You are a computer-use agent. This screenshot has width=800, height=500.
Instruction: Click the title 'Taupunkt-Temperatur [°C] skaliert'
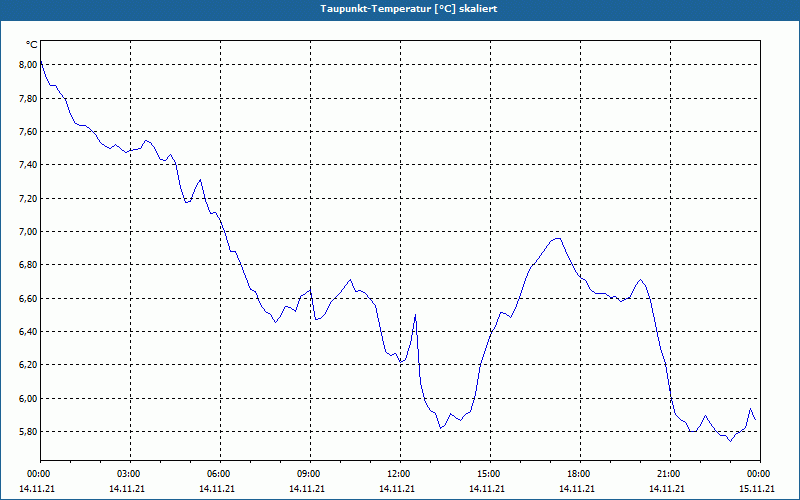(409, 9)
